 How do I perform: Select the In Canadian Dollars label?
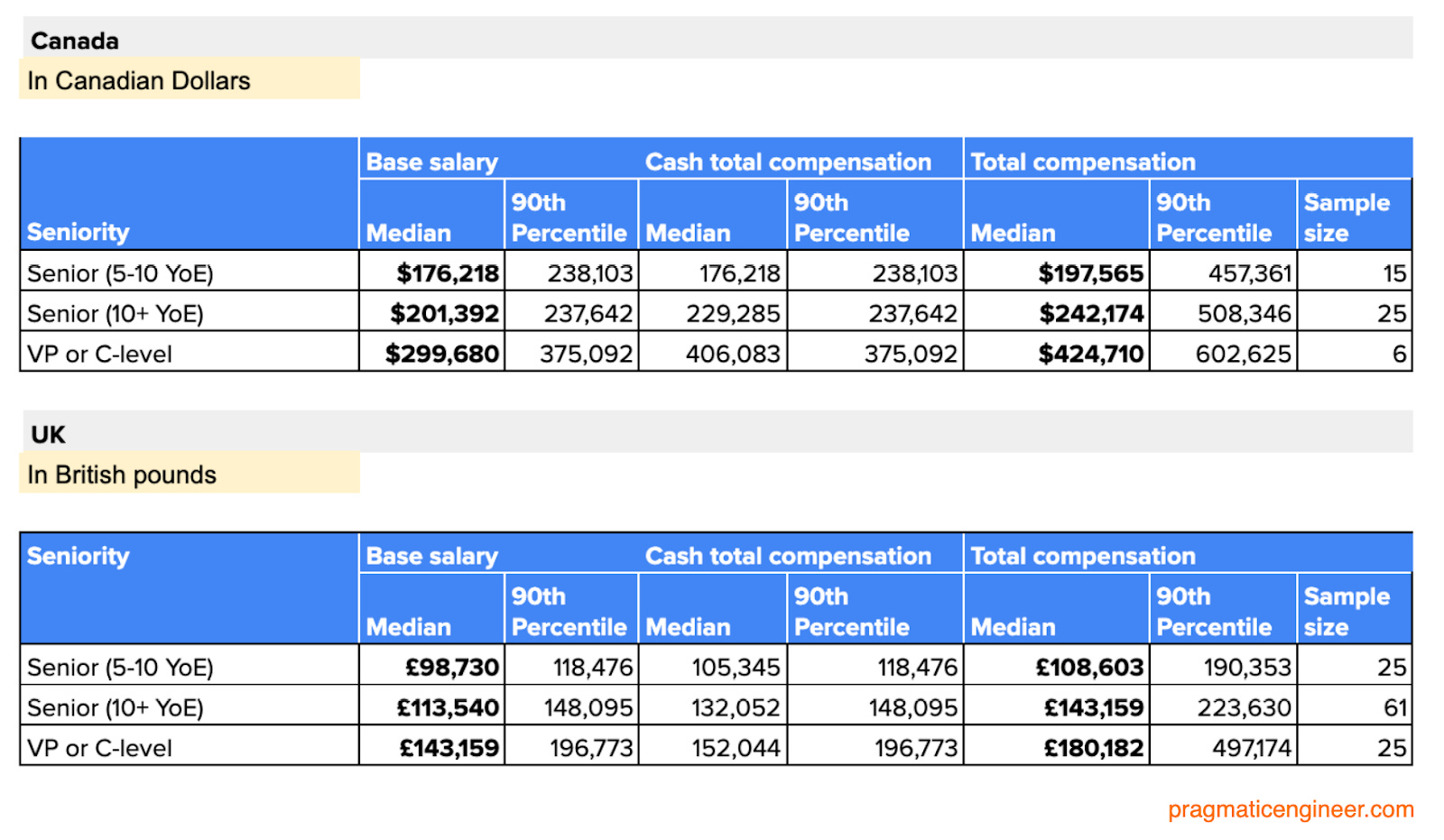point(139,80)
